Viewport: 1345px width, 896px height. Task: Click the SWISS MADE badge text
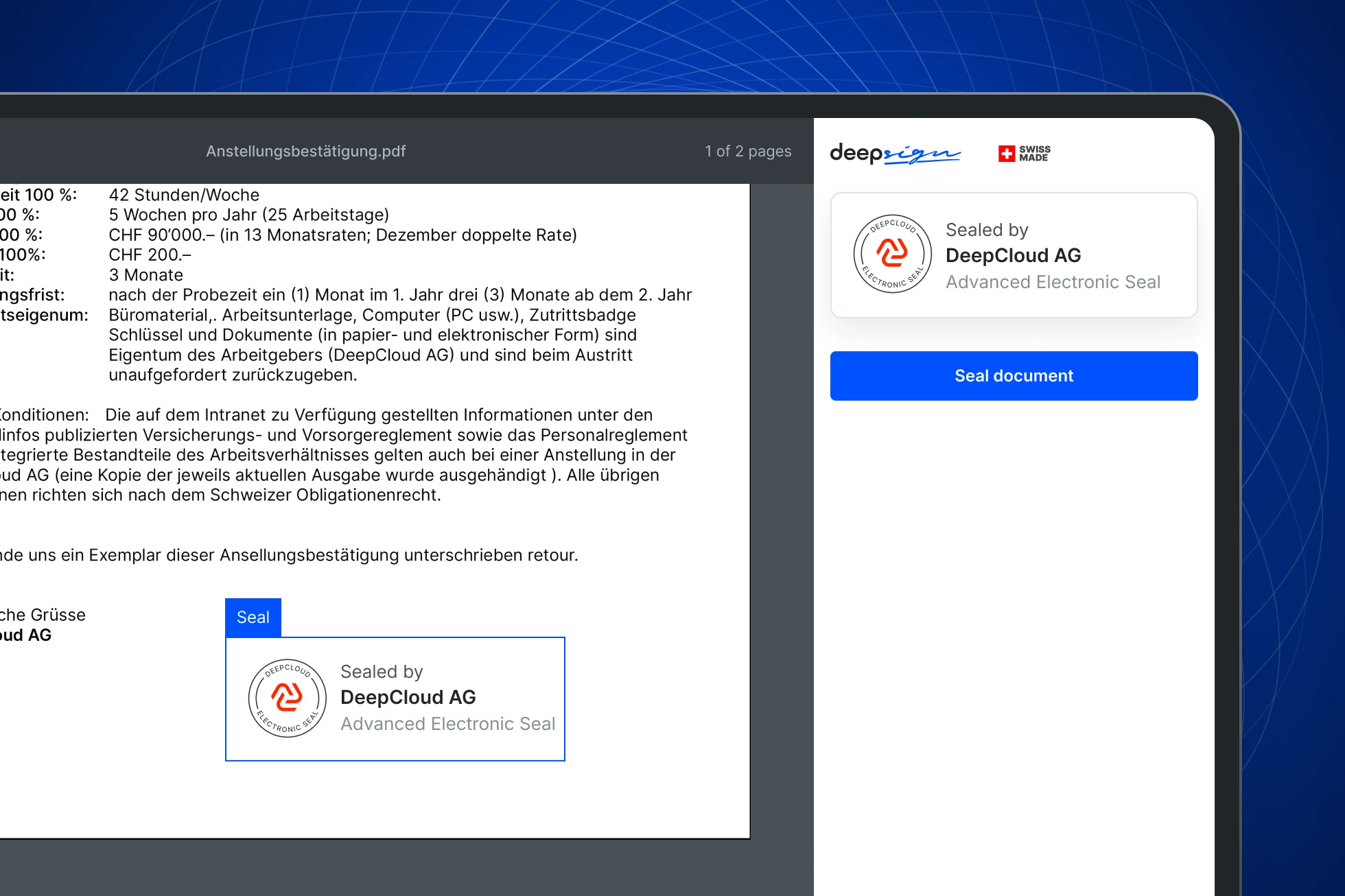1034,153
